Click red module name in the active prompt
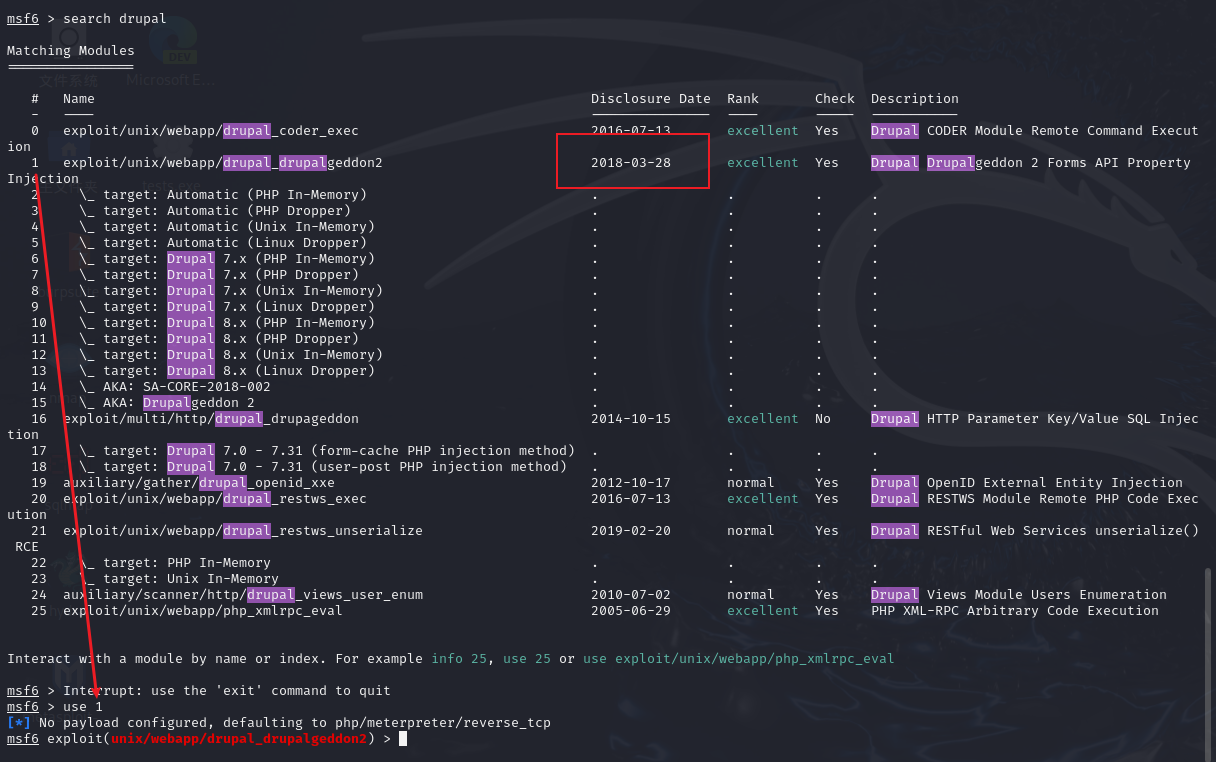The image size is (1216, 762). 239,739
